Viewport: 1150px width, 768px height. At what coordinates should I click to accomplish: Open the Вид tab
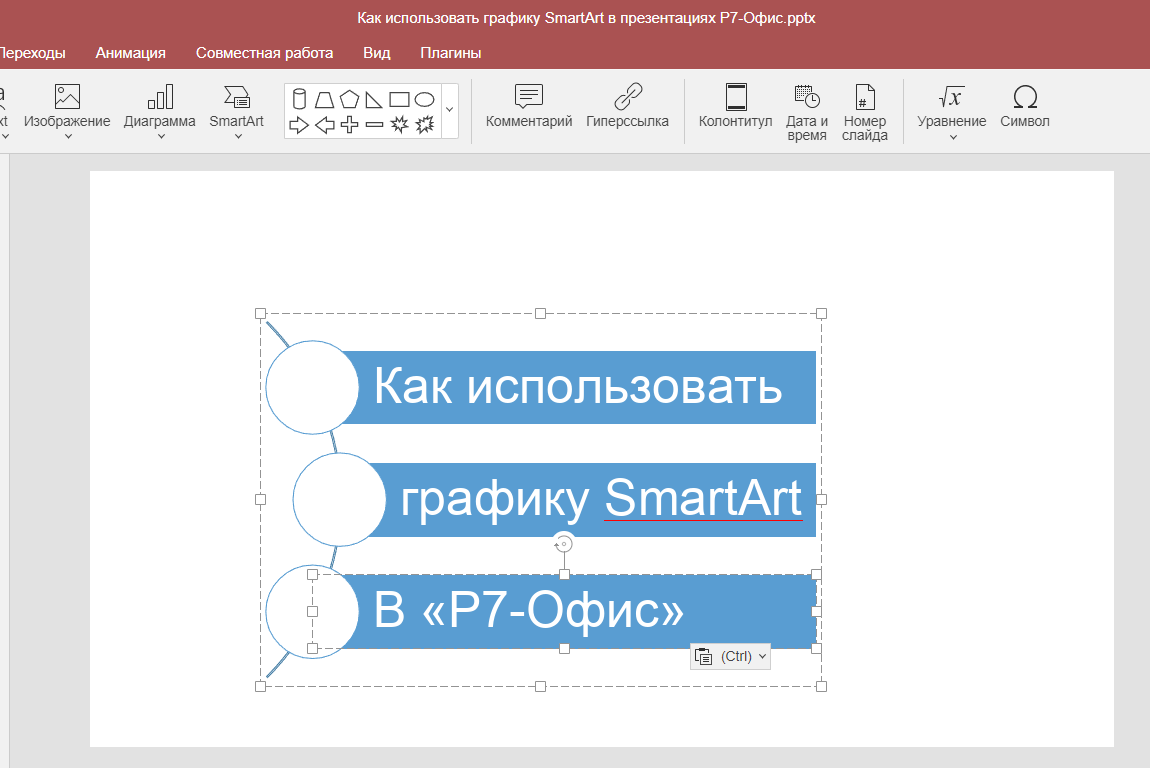(x=377, y=53)
